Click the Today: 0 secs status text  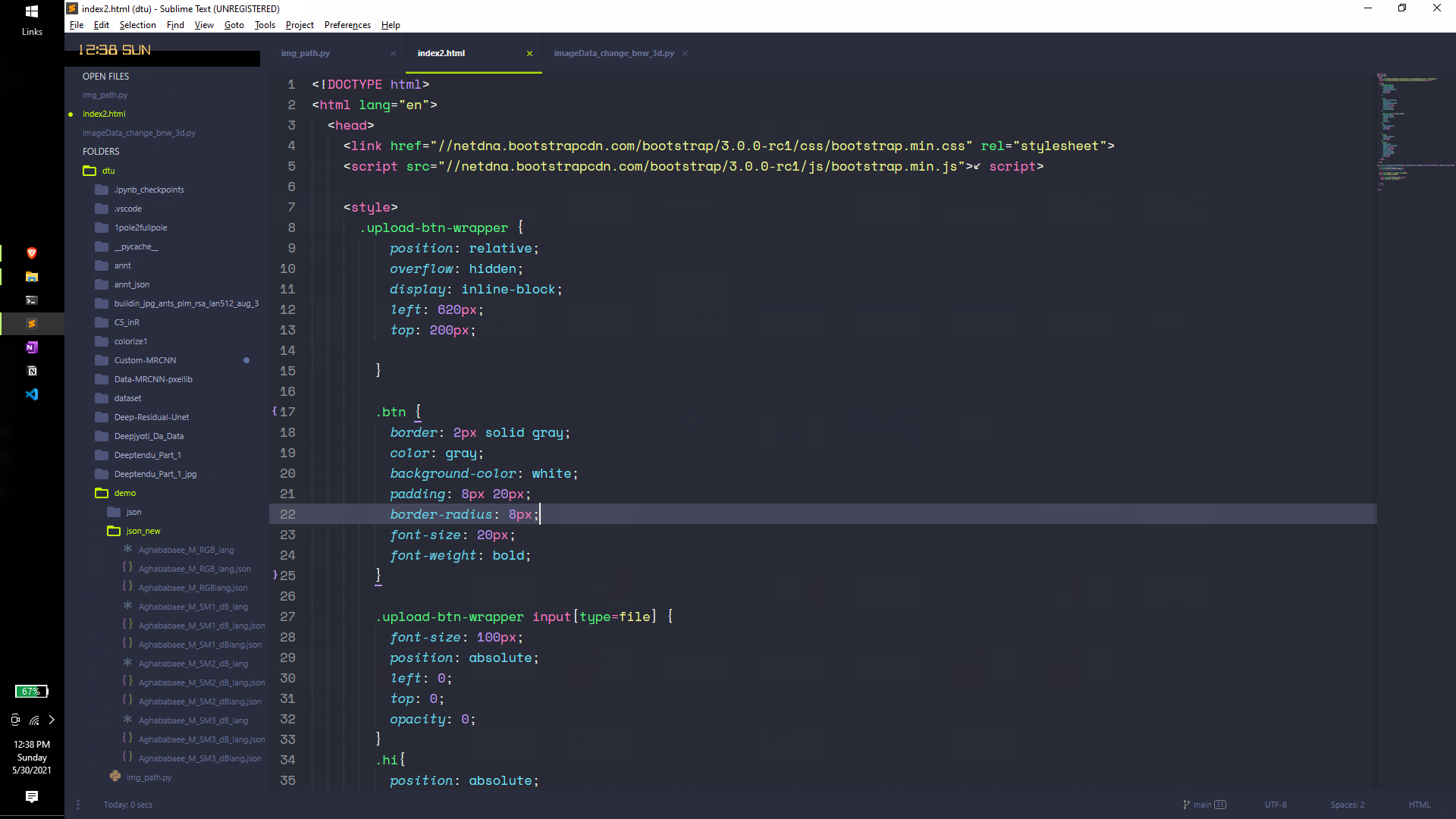click(128, 805)
